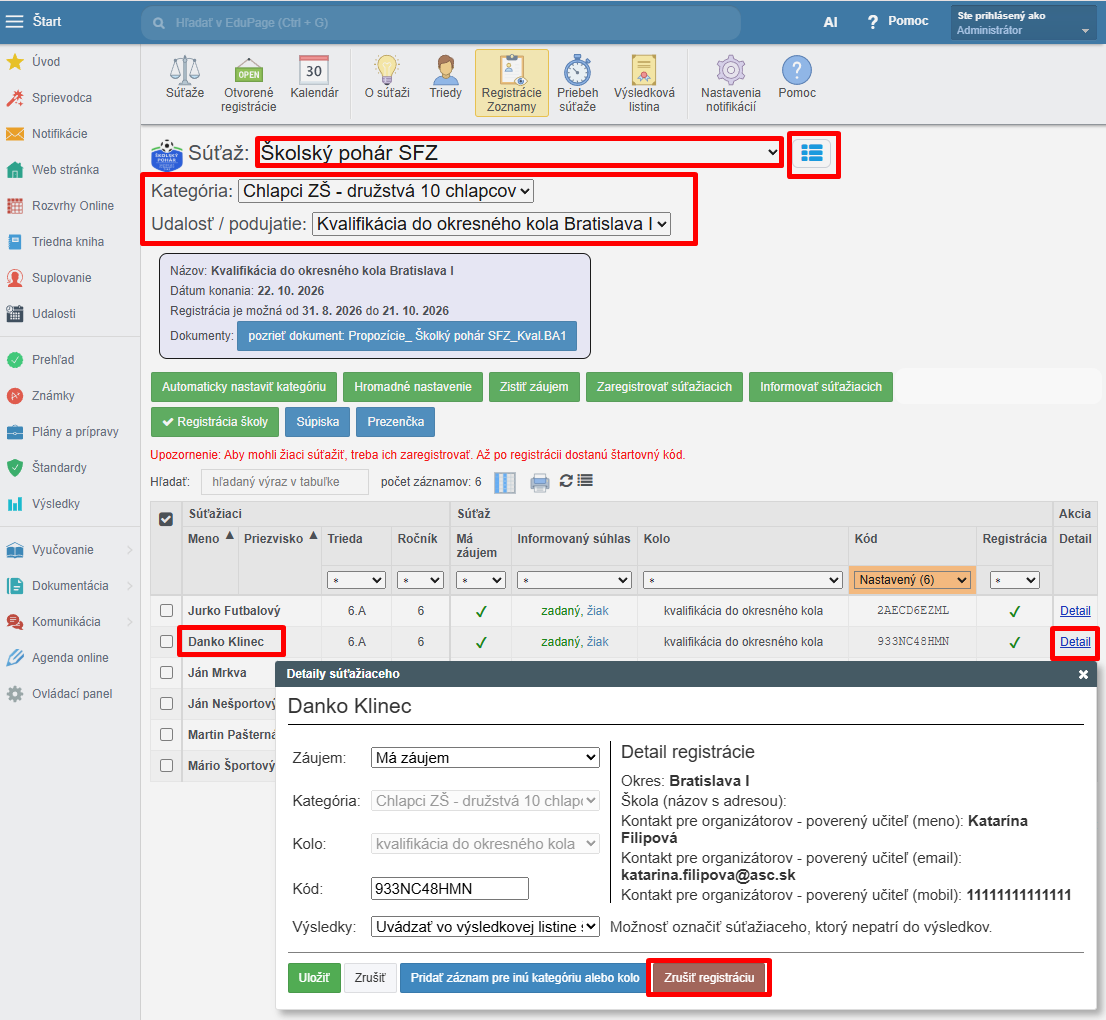1106x1020 pixels.
Task: Toggle the select-all checkbox in table header
Action: [166, 519]
